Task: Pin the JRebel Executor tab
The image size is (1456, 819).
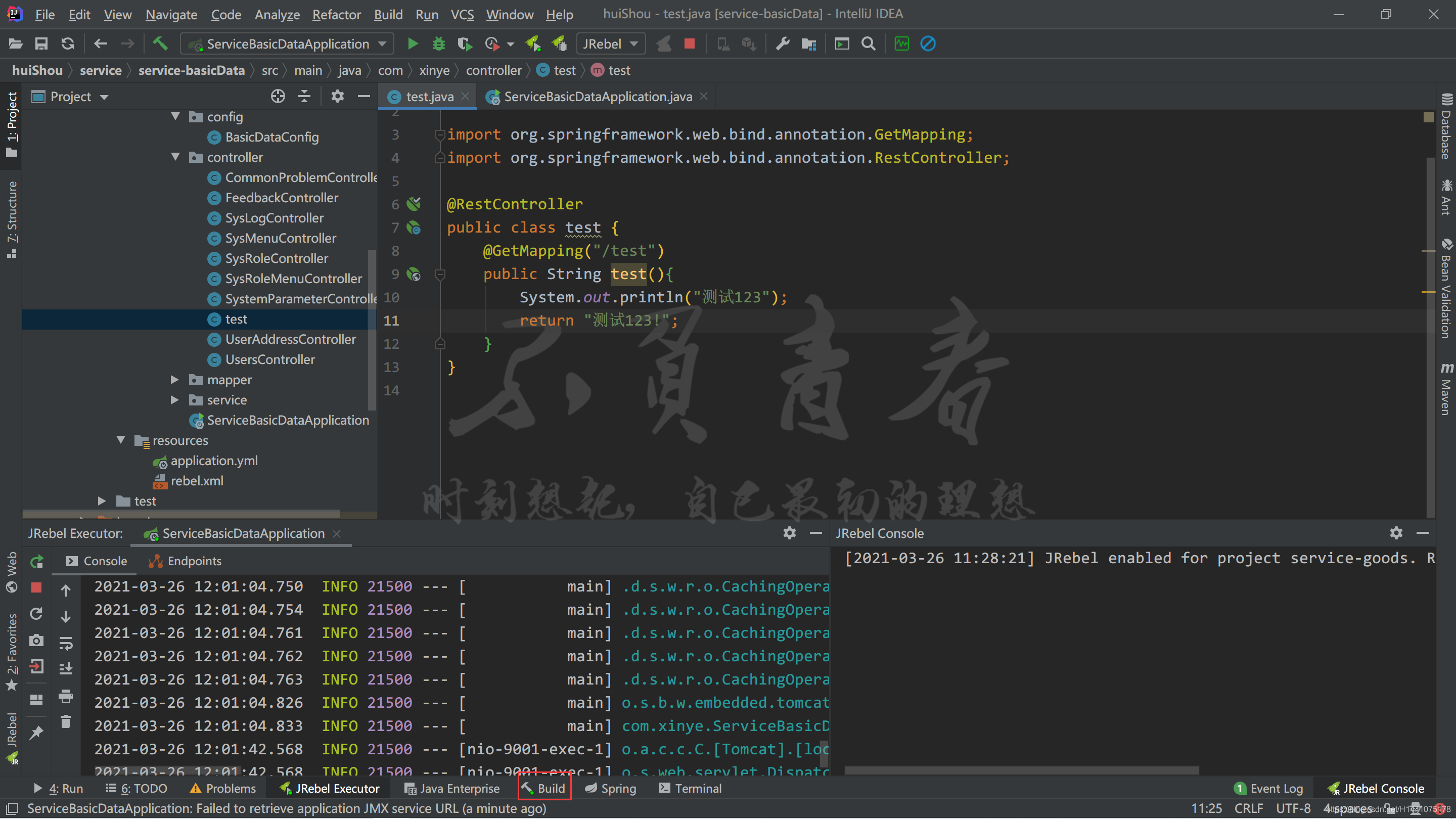Action: [36, 733]
